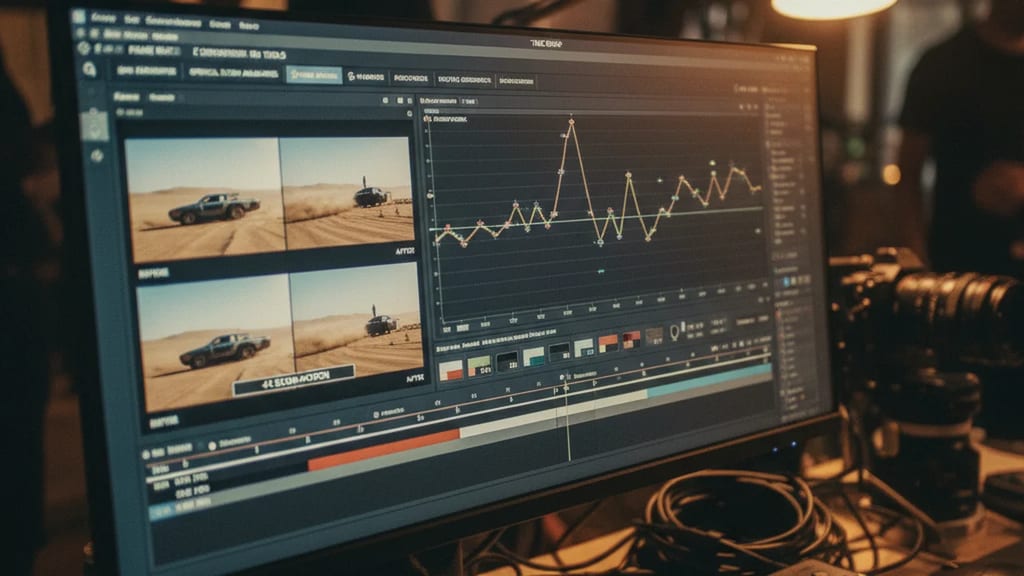The width and height of the screenshot is (1024, 576).
Task: Select the highlighted light-blue tab
Action: [x=314, y=75]
